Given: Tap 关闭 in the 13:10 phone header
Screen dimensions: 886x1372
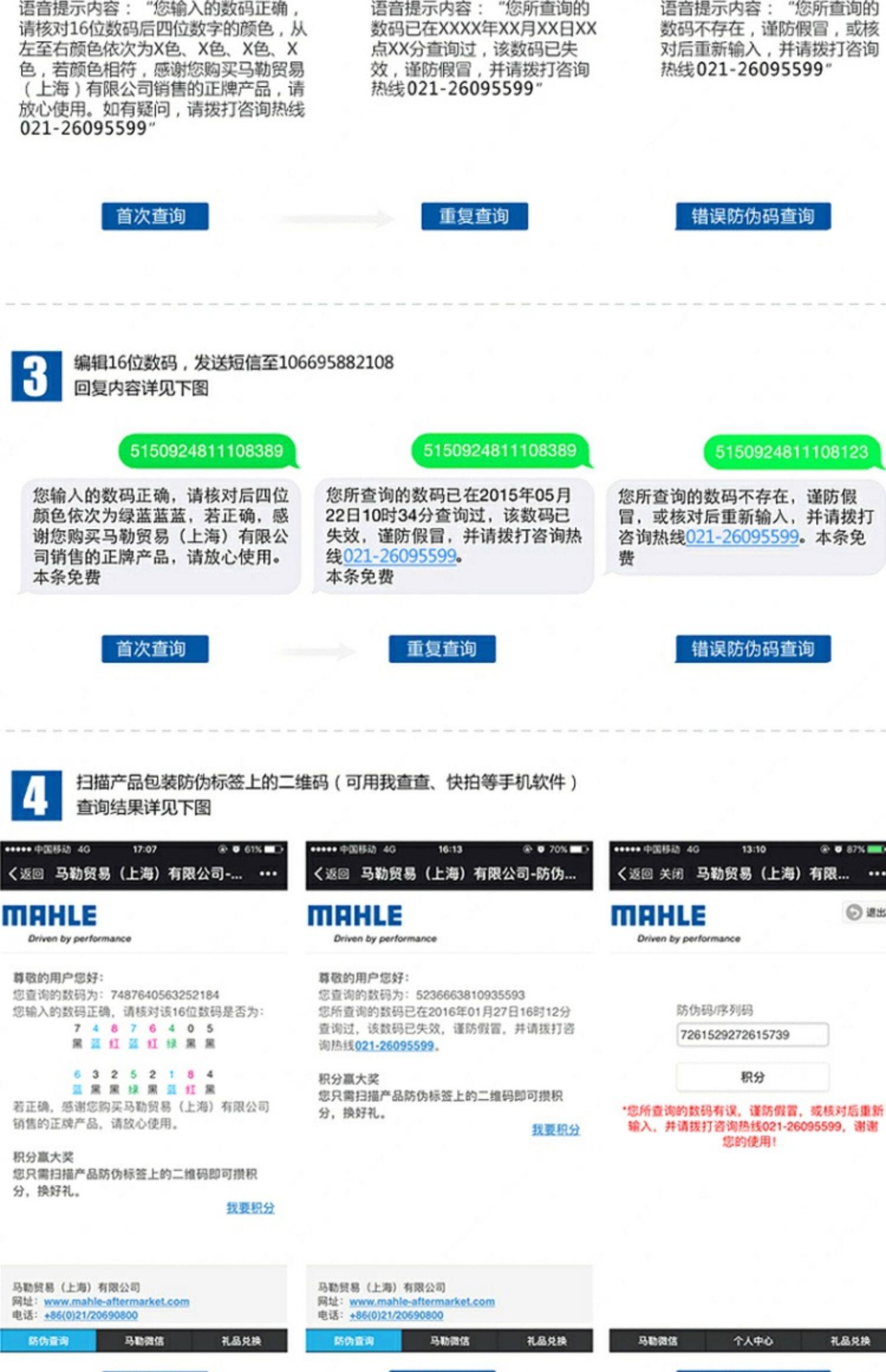Looking at the screenshot, I should [671, 873].
